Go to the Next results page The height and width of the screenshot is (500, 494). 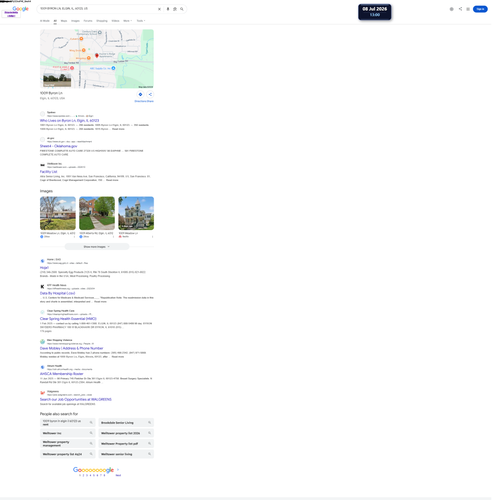118,475
